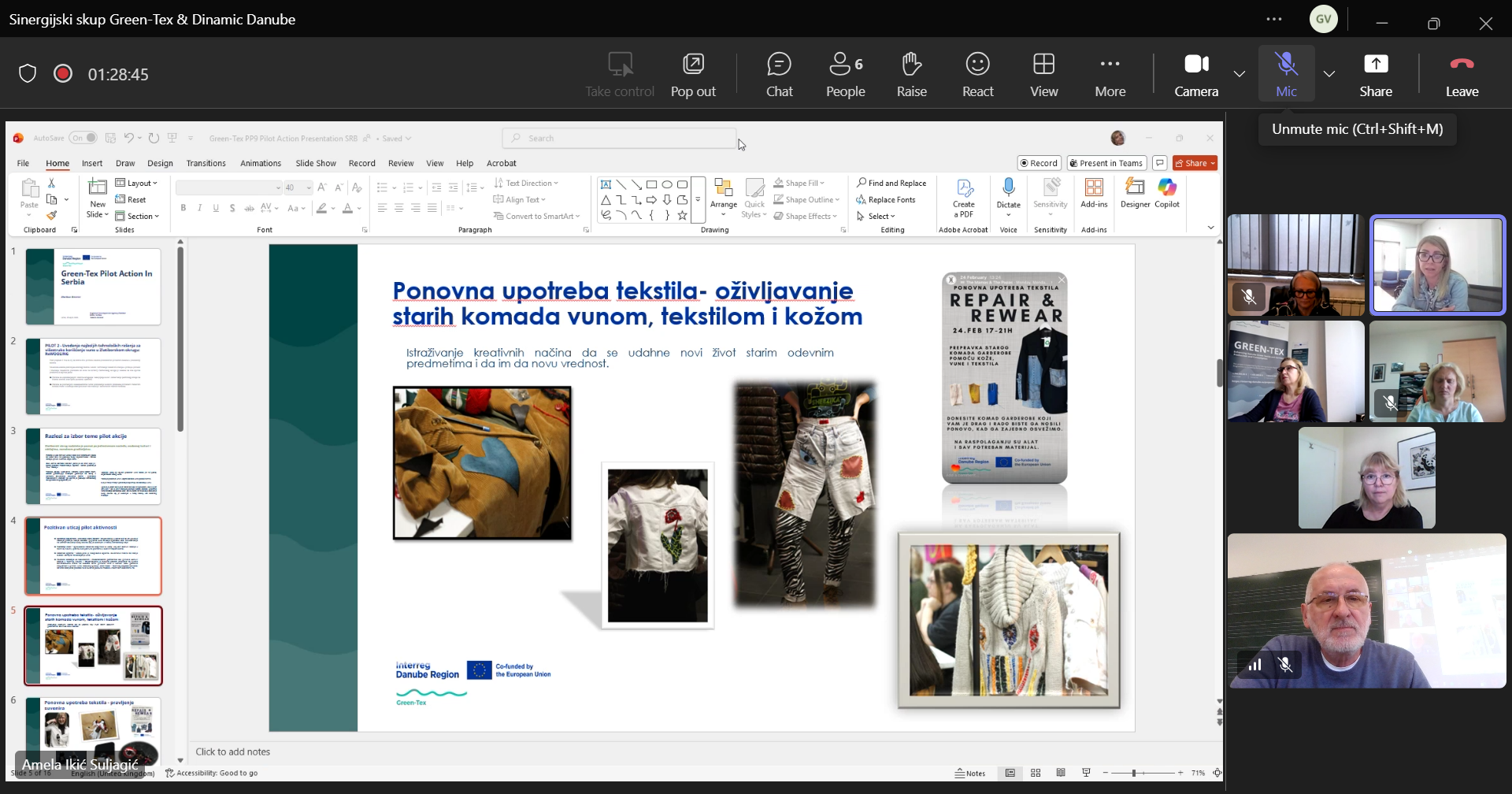The image size is (1512, 794).
Task: Launch Copilot from the ribbon
Action: click(x=1167, y=193)
